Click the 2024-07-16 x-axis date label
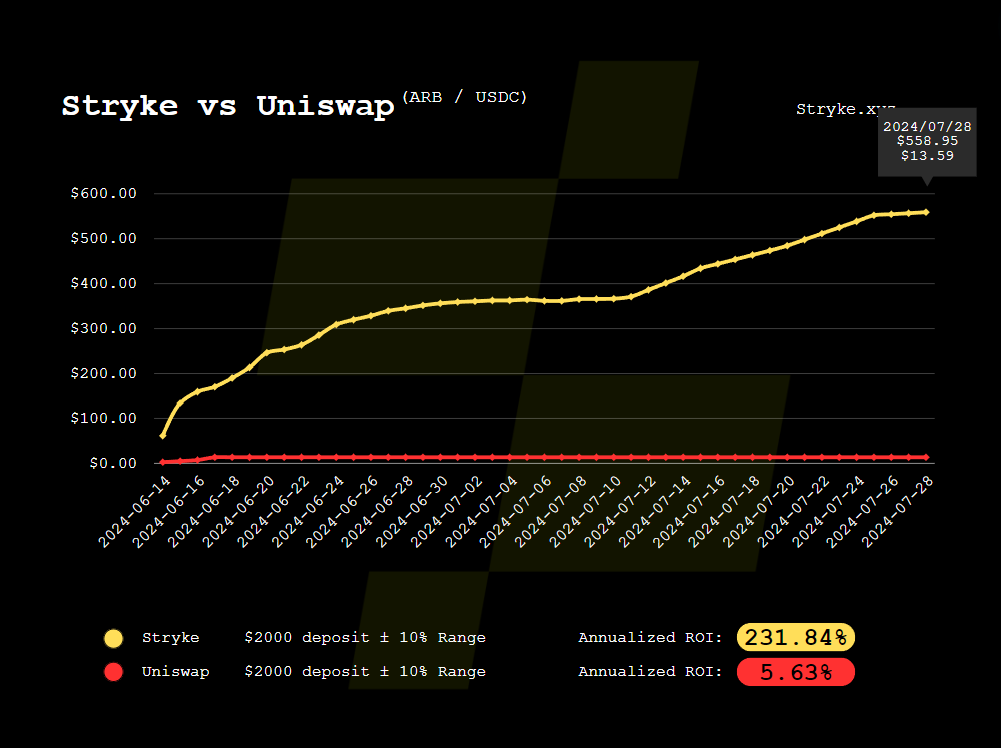Image resolution: width=1001 pixels, height=748 pixels. click(690, 511)
